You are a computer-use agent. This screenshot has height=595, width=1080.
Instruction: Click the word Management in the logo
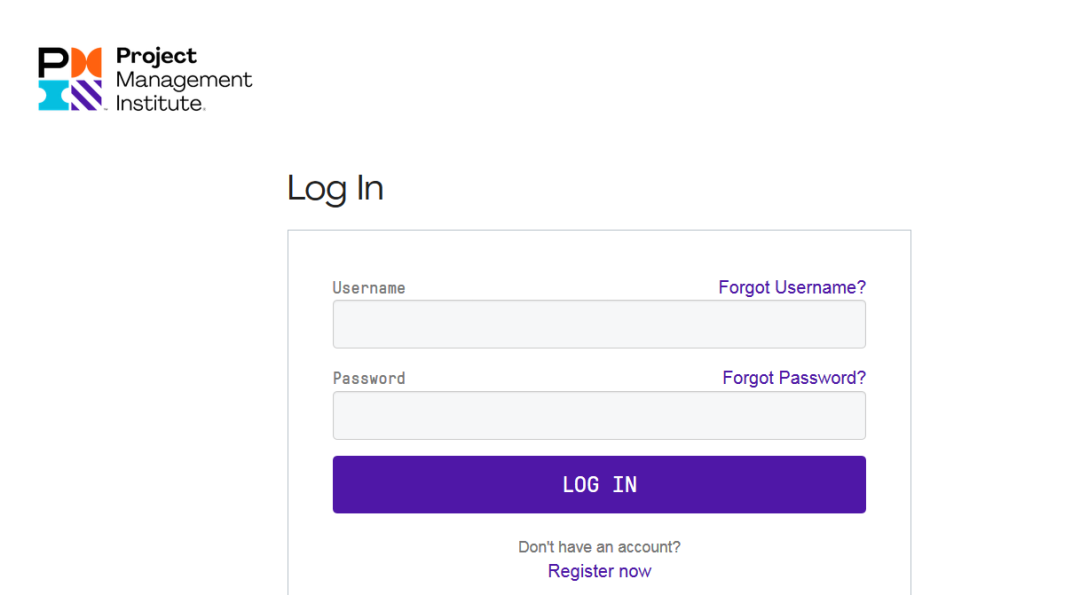pyautogui.click(x=184, y=81)
